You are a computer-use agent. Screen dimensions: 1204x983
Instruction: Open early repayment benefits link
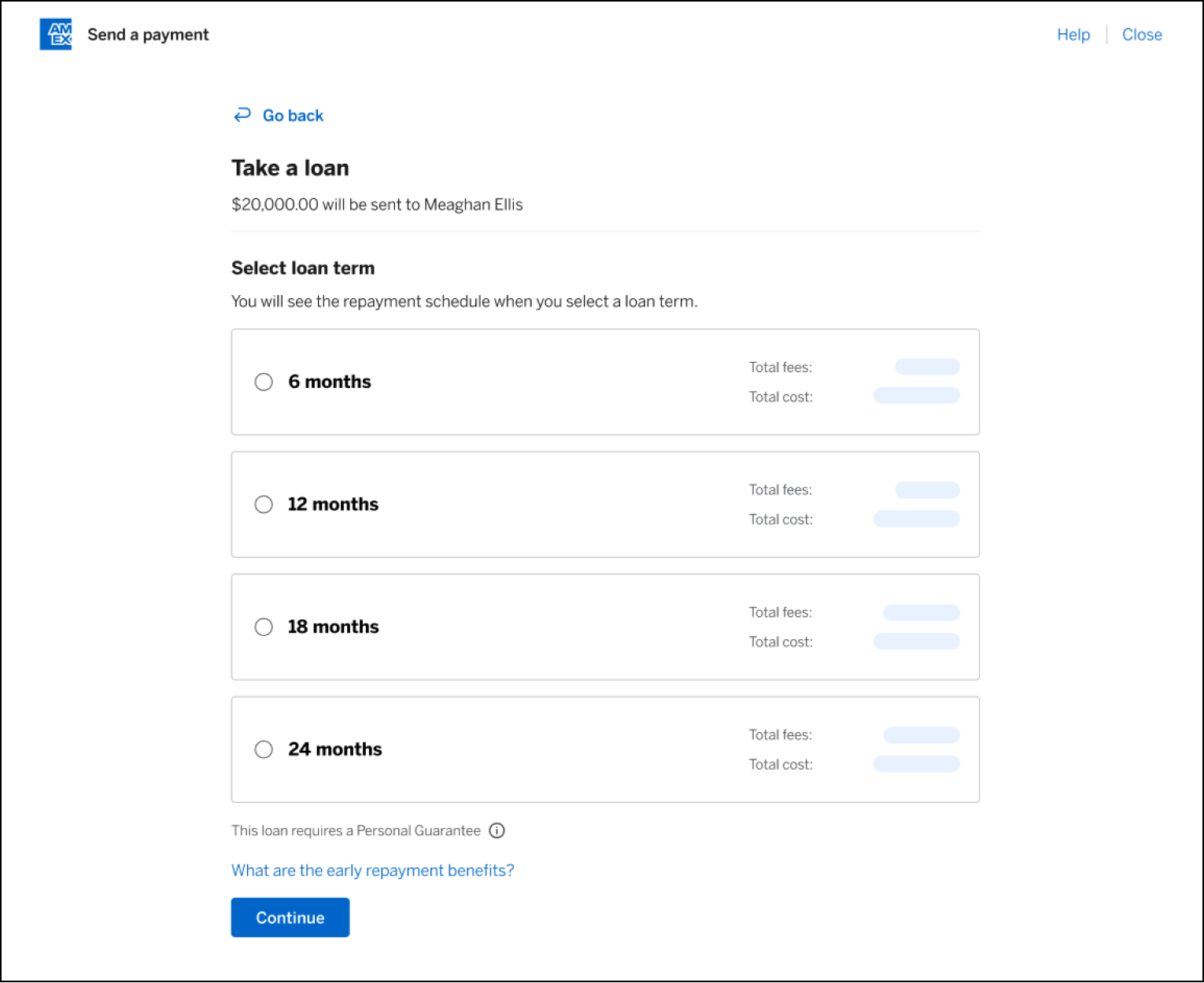372,870
